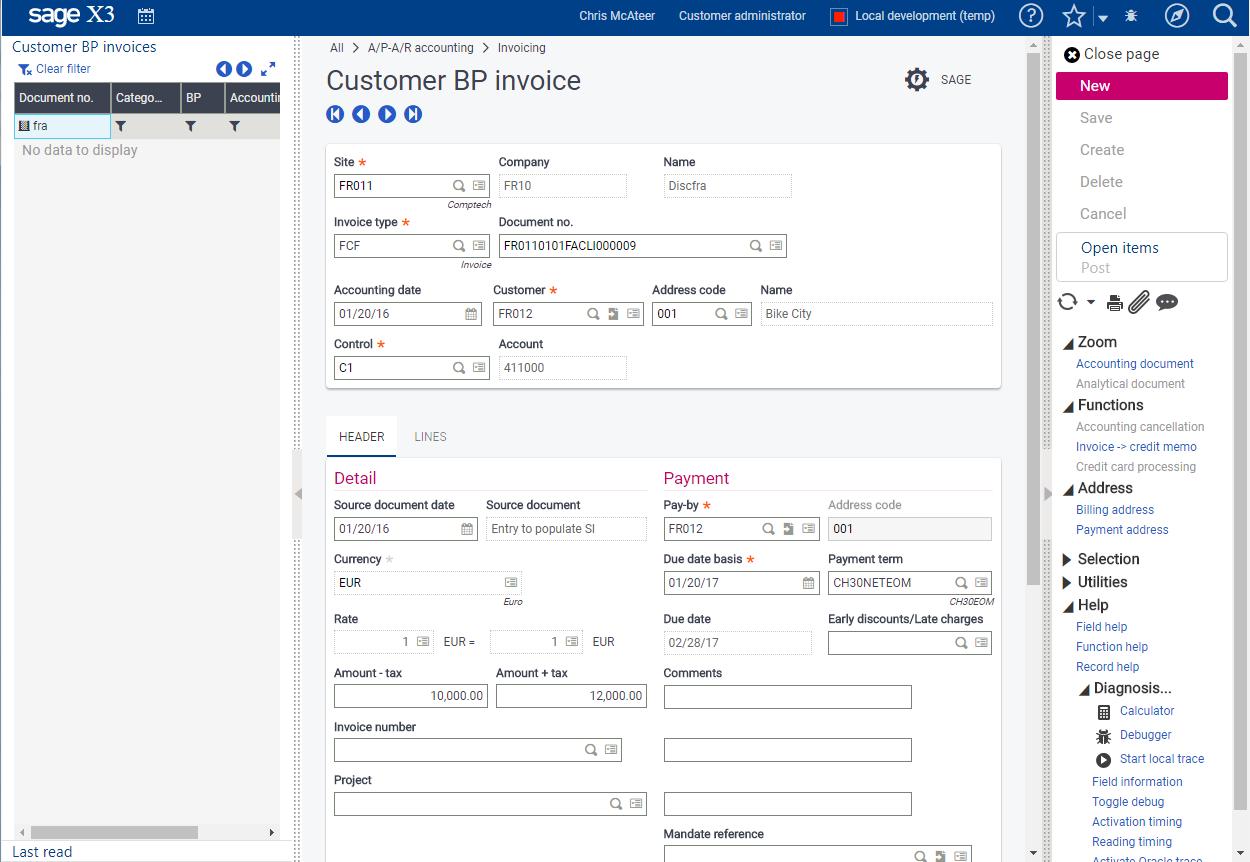Expand the Selection section
Screen dimensions: 1250x862
coord(1067,560)
